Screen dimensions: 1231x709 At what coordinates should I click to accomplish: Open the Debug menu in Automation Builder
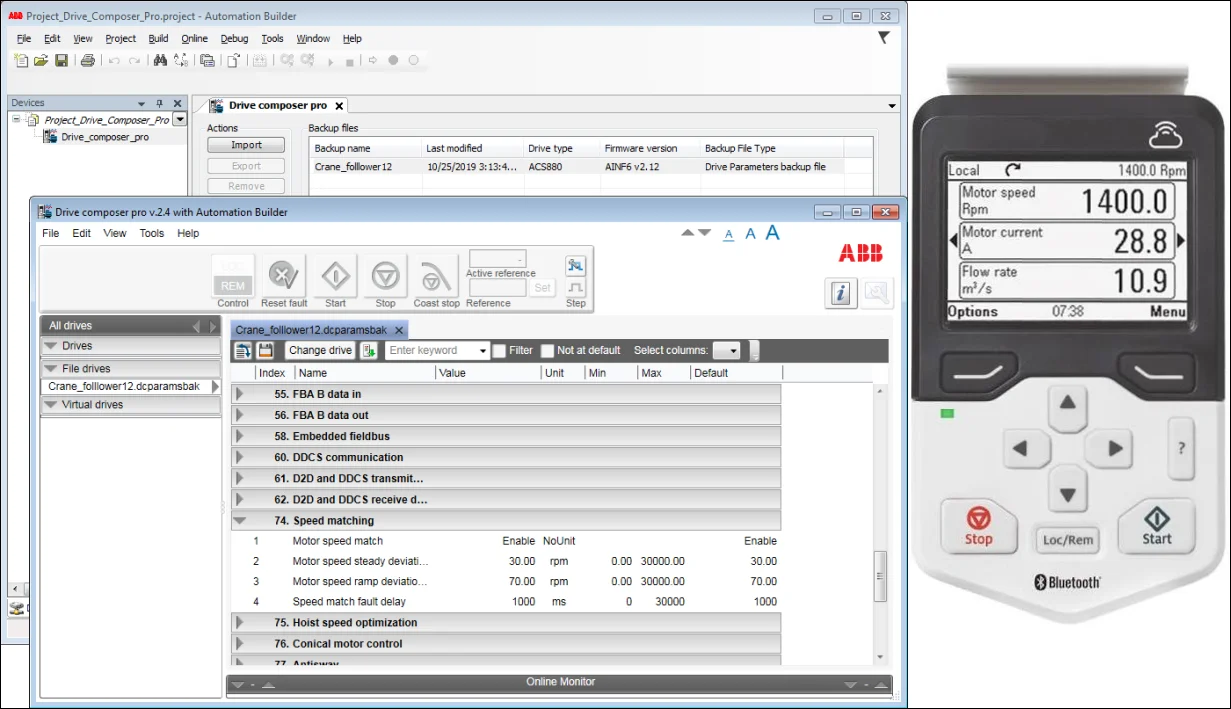[x=235, y=39]
